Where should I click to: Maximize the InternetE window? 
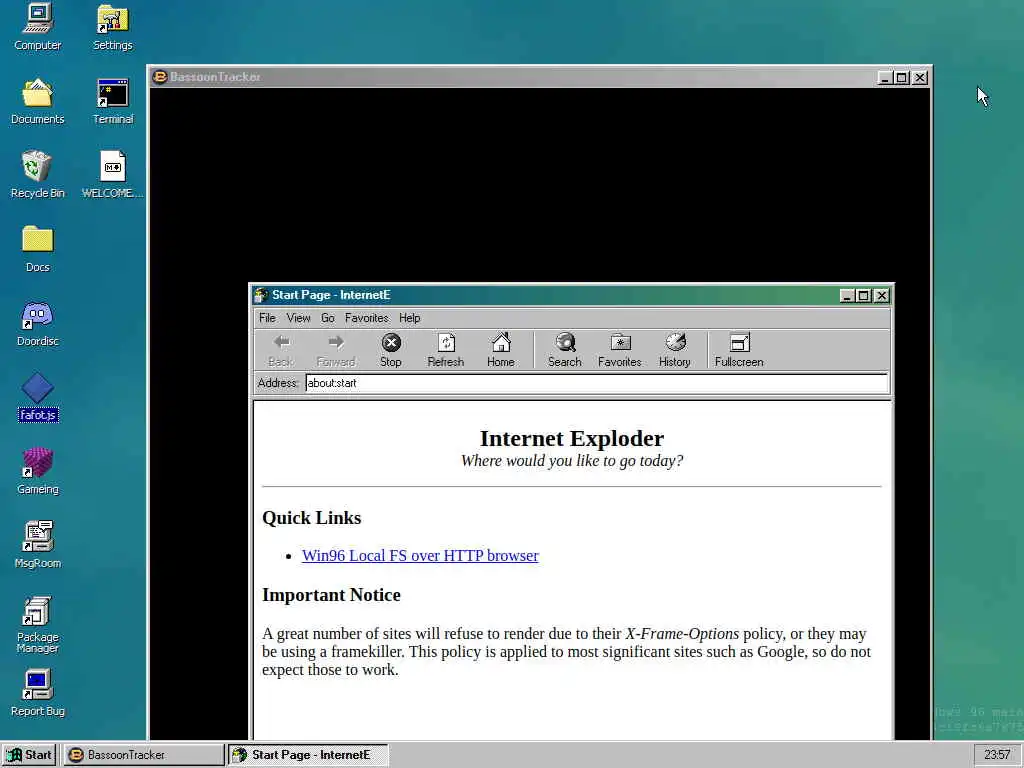click(863, 296)
